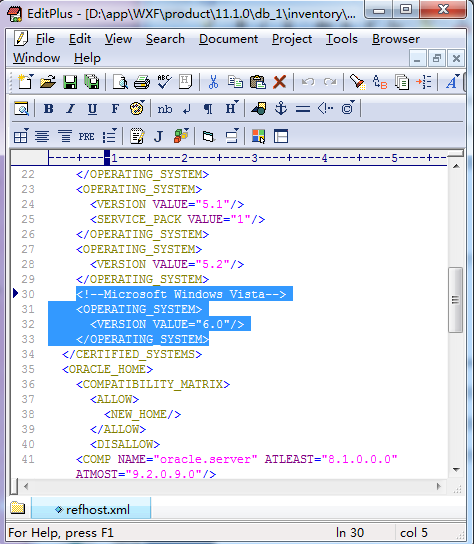
Task: Click the column ruler above text
Action: point(247,158)
